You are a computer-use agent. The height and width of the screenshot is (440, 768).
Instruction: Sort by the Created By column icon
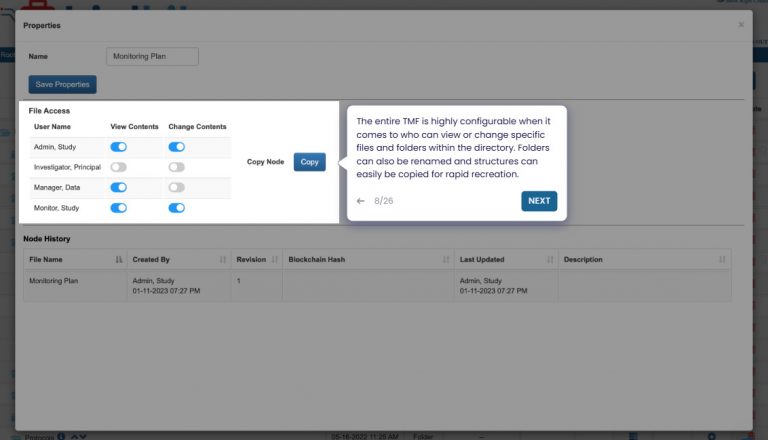[x=222, y=260]
